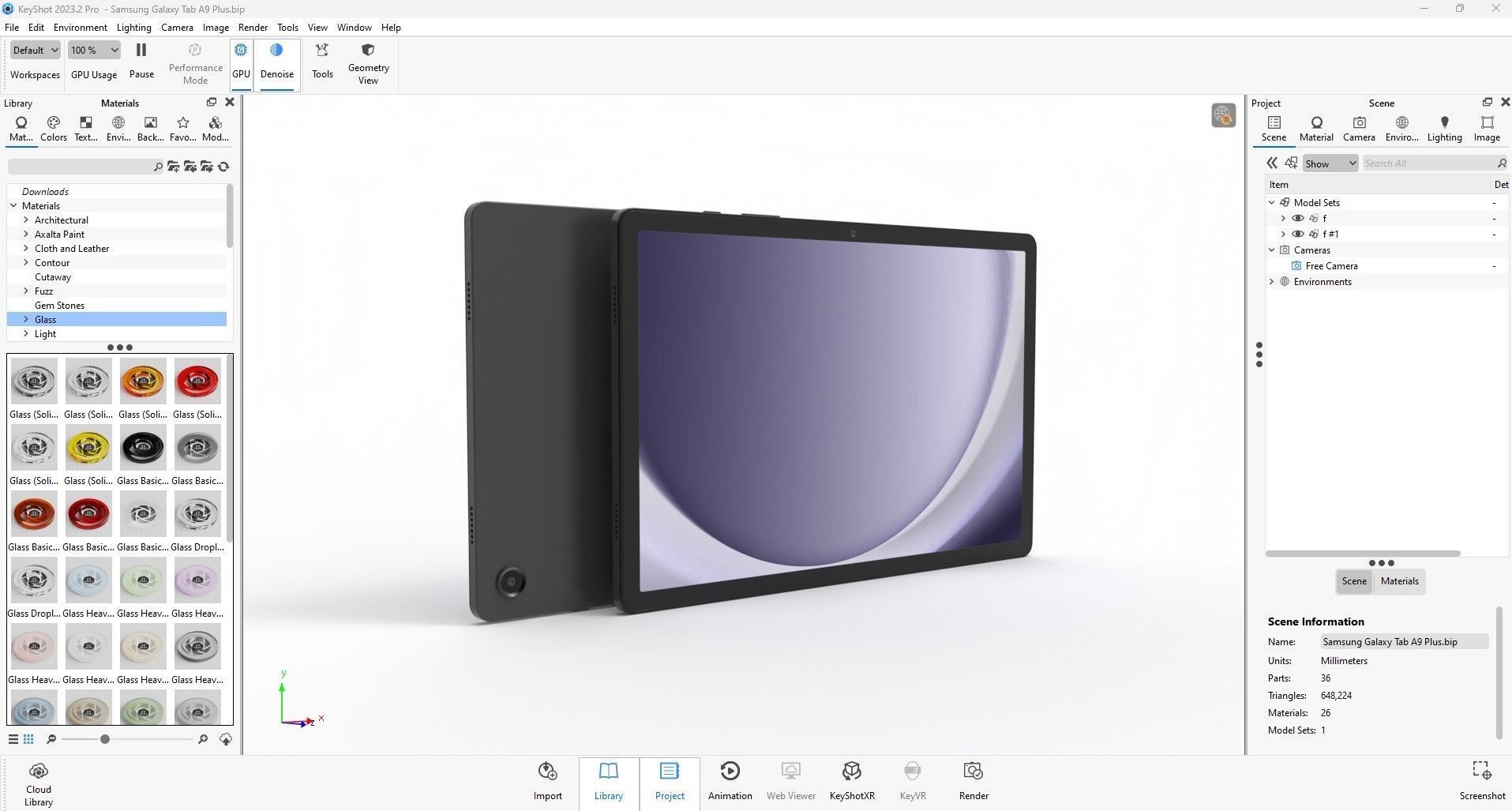Switch library to grid view
1512x811 pixels.
28,739
